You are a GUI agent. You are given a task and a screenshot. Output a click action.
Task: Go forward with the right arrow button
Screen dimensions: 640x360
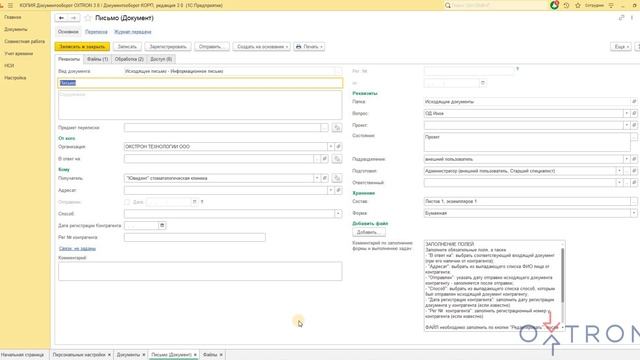click(73, 18)
